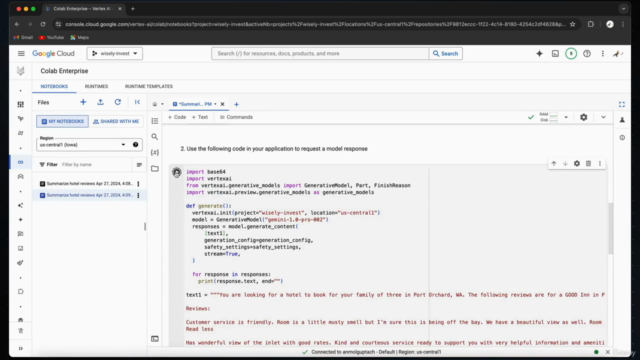Screen dimensions: 640x360
Task: Open the notebook table of contents
Action: (155, 121)
